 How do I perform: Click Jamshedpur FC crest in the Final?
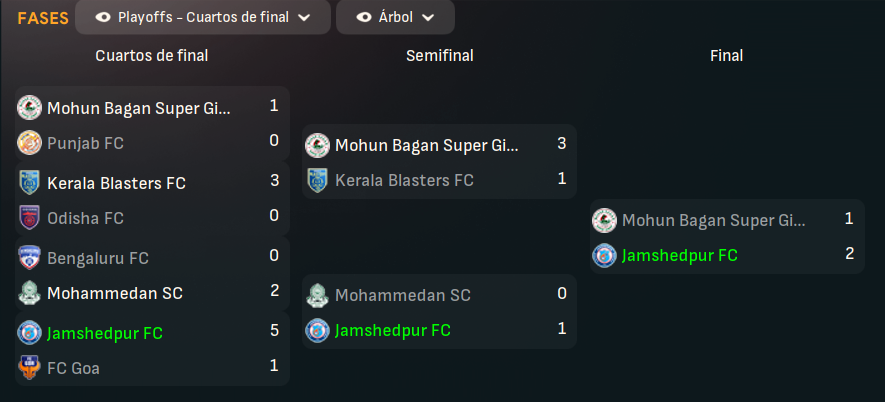coord(604,255)
